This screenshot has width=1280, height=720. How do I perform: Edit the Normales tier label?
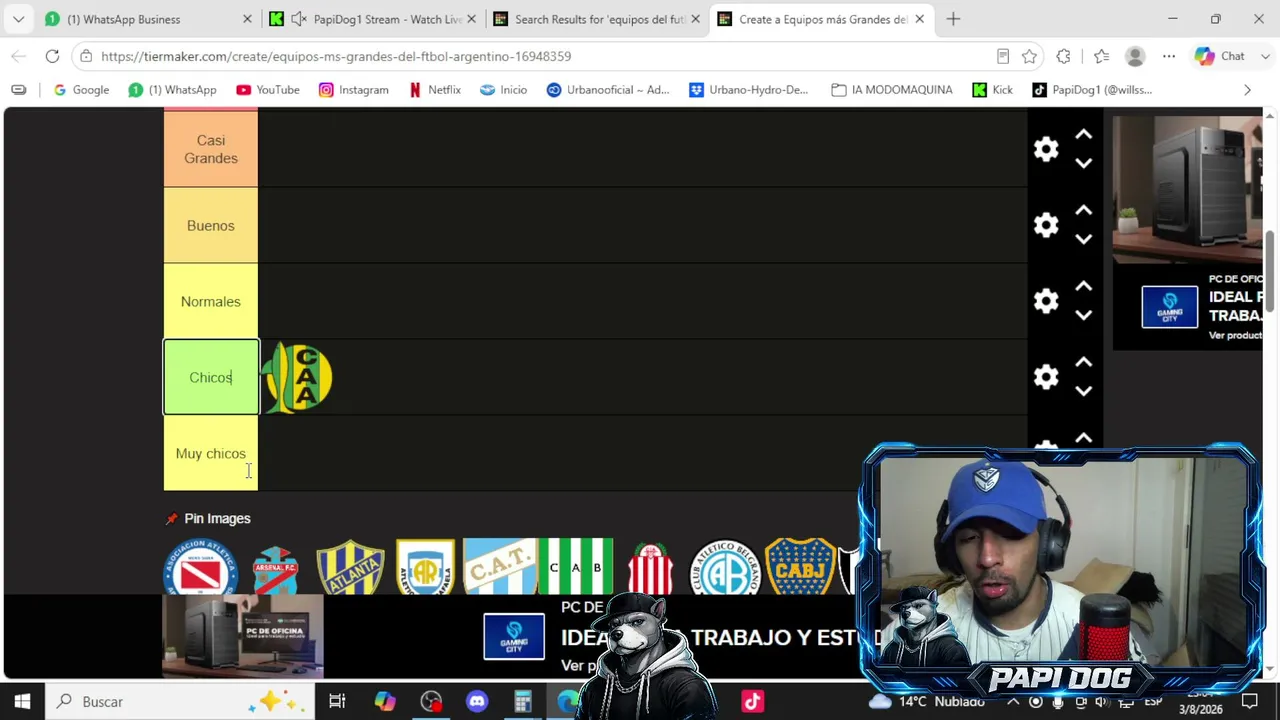210,301
